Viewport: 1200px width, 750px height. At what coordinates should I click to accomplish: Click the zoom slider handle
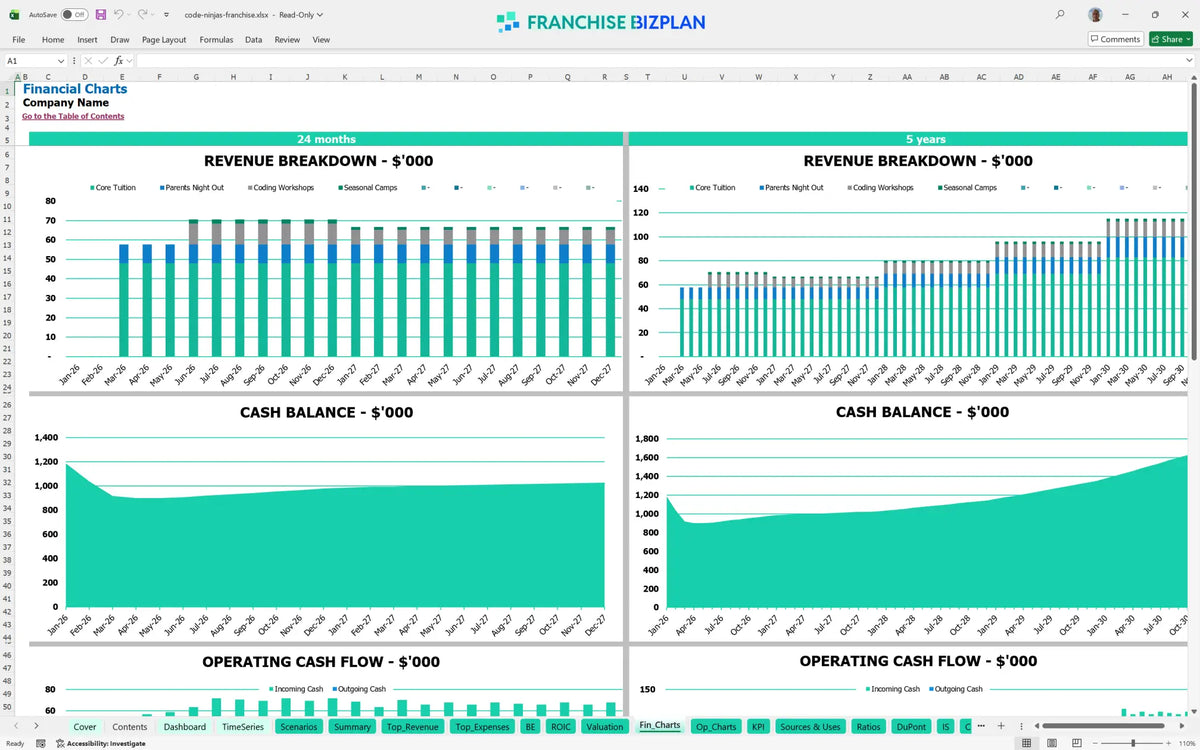tap(1133, 743)
